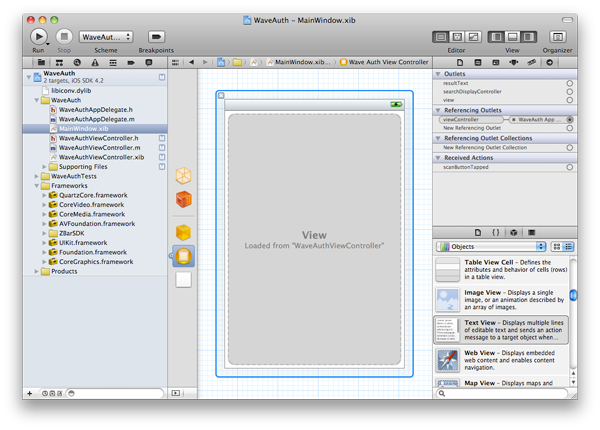
Task: Expand the document outline dock
Action: click(x=176, y=393)
